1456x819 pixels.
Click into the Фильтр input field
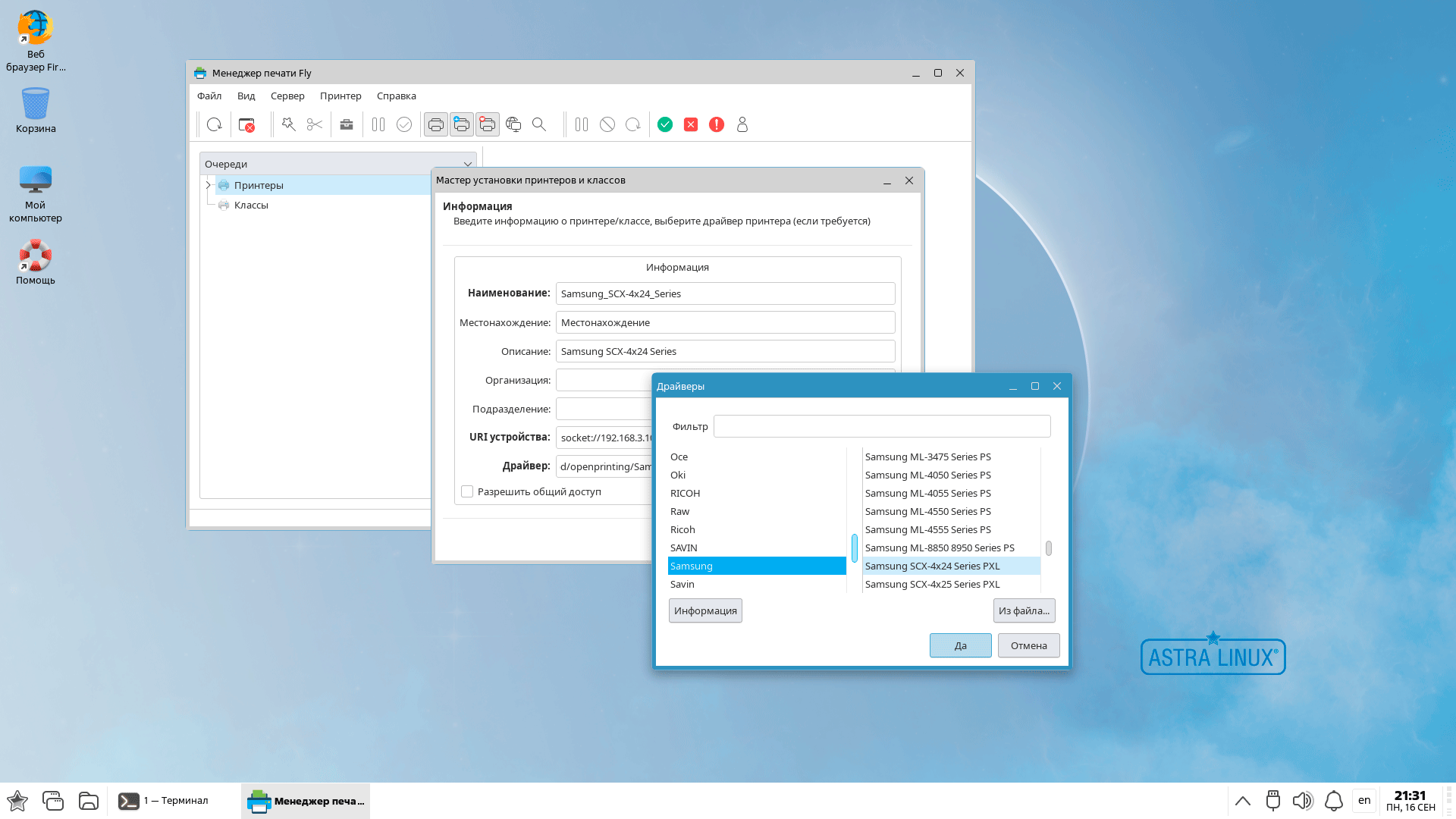coord(882,426)
